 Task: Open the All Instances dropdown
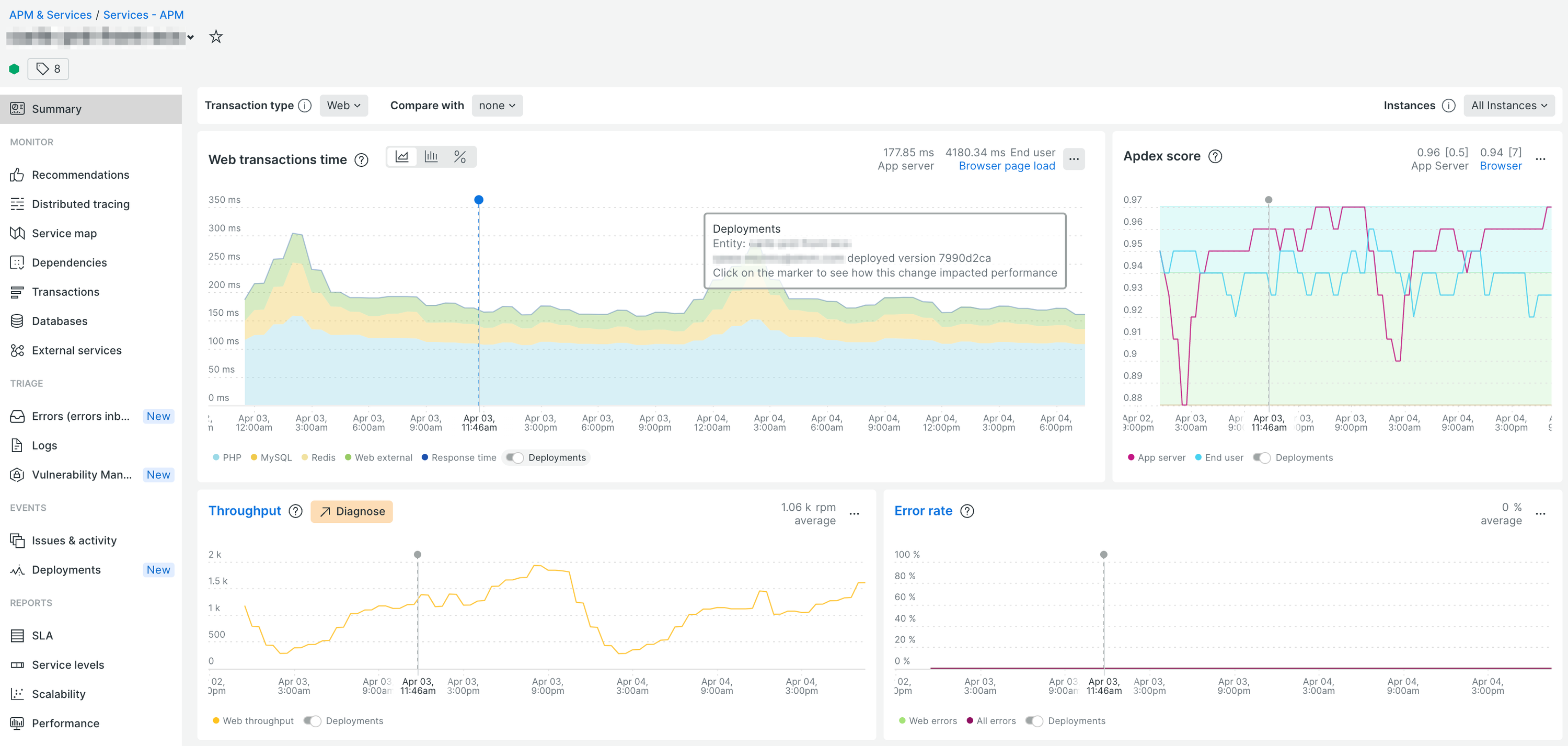click(1508, 106)
